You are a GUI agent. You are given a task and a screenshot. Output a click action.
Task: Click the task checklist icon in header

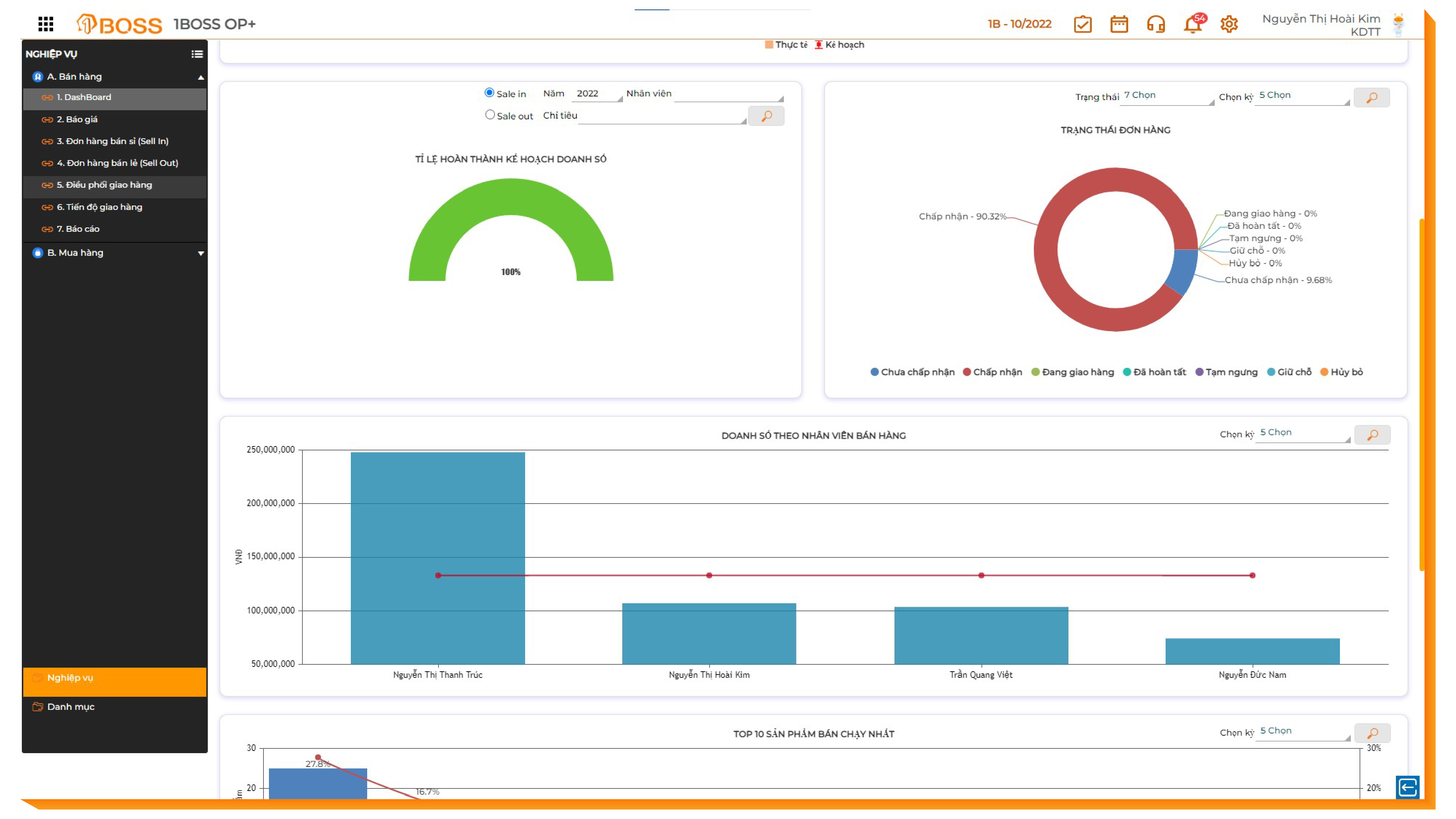pyautogui.click(x=1082, y=24)
